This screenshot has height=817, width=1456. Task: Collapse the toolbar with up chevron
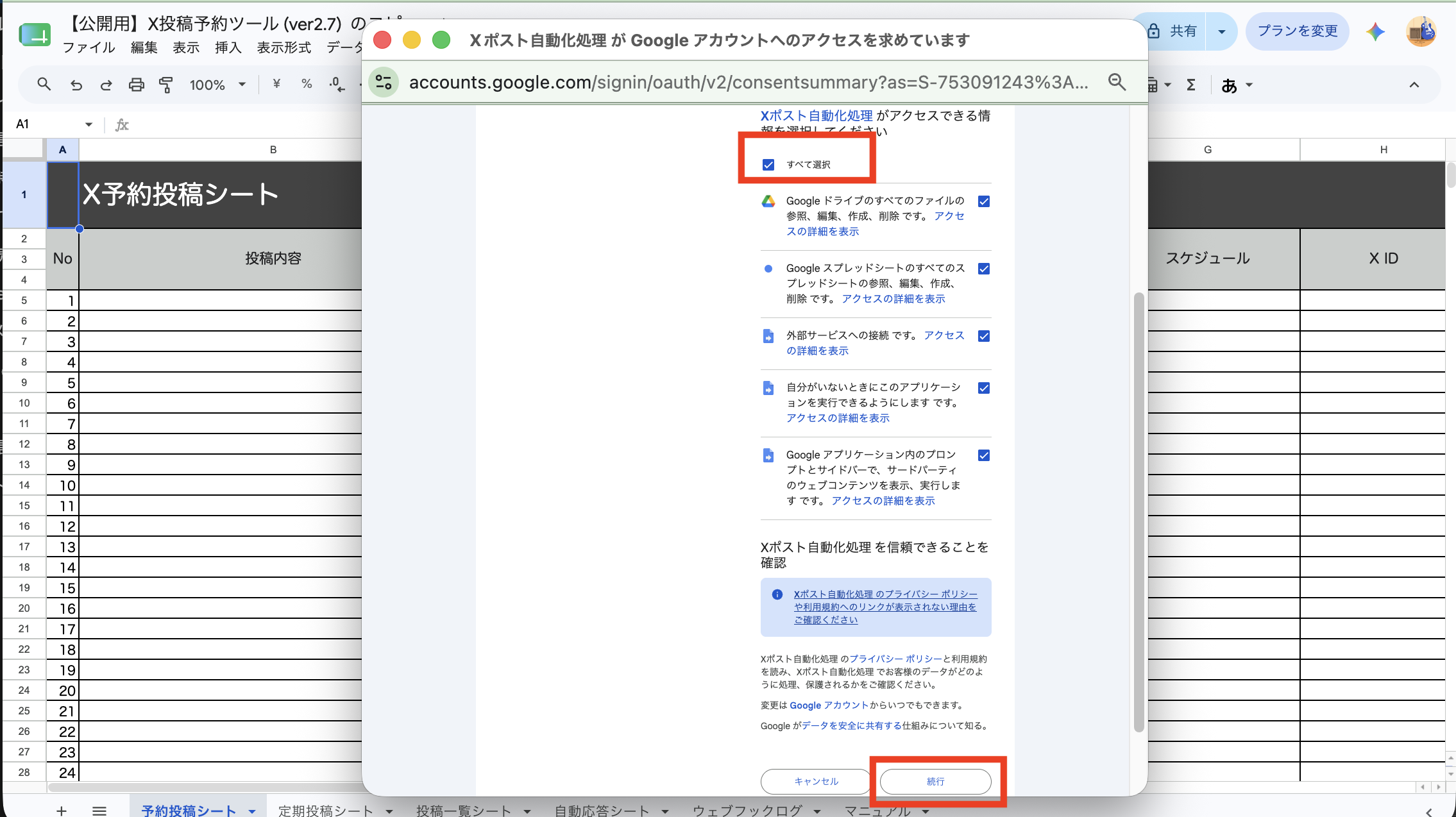coord(1414,85)
